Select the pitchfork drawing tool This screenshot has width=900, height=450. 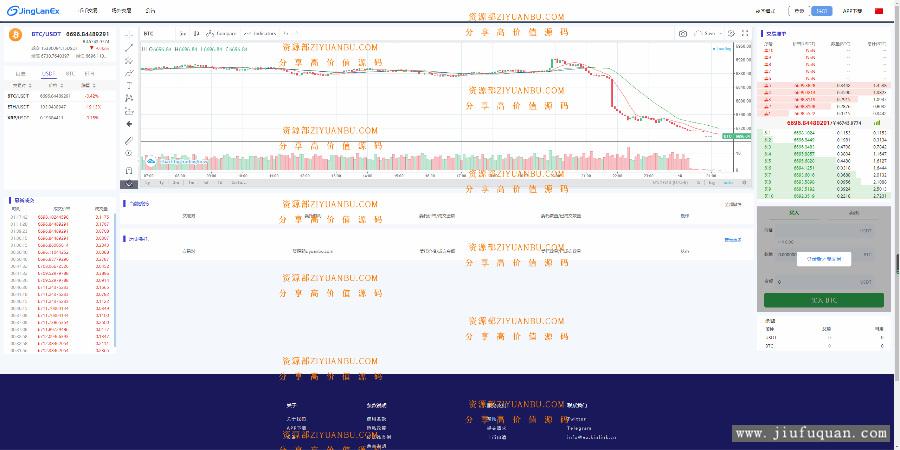pyautogui.click(x=129, y=60)
